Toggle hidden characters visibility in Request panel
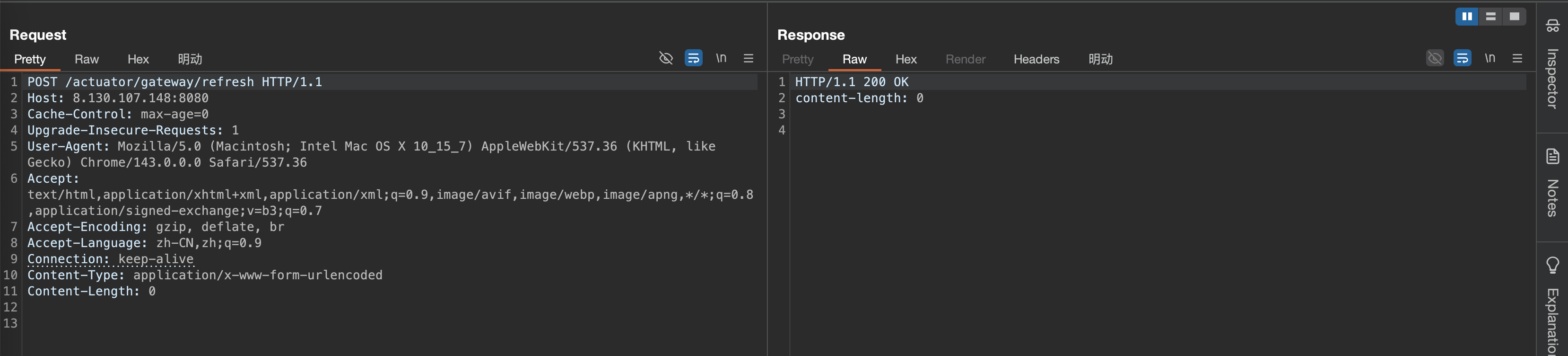 pos(666,59)
